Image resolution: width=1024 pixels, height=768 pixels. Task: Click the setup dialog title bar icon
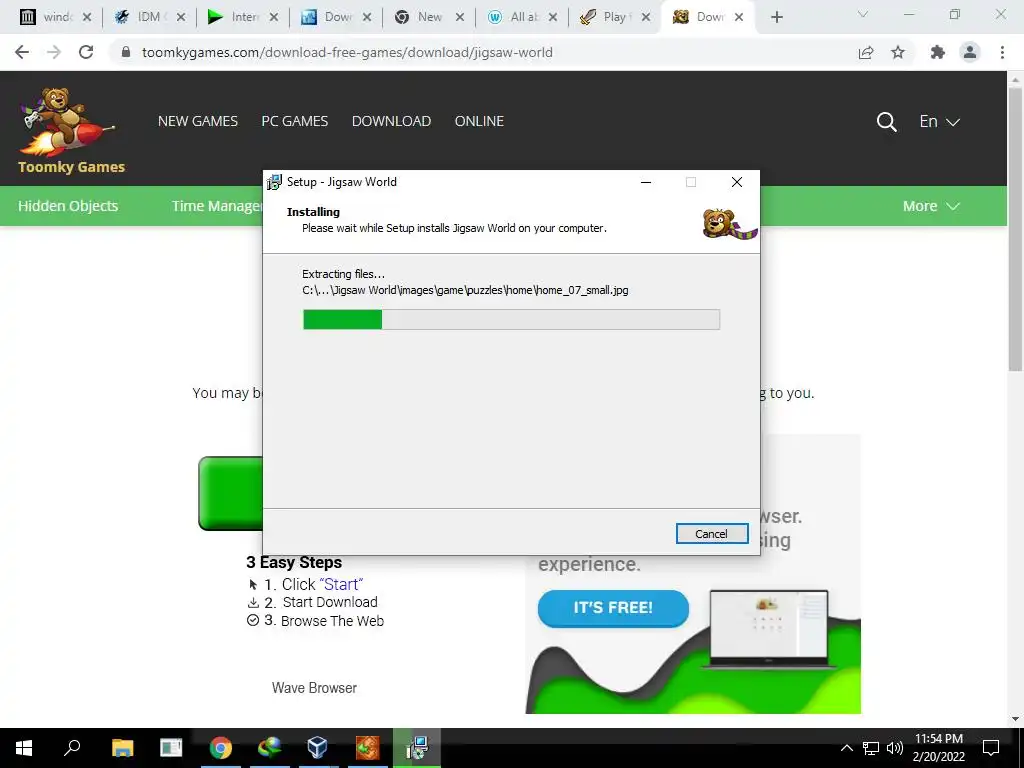274,182
